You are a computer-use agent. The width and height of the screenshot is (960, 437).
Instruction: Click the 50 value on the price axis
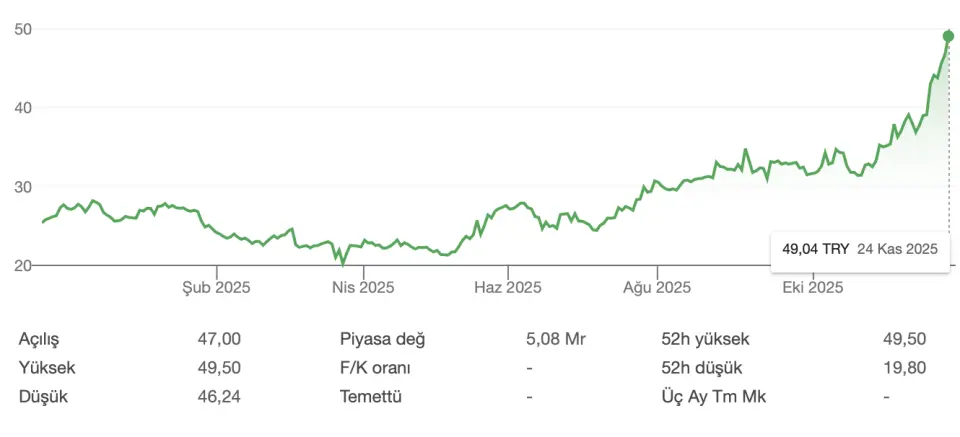click(24, 29)
